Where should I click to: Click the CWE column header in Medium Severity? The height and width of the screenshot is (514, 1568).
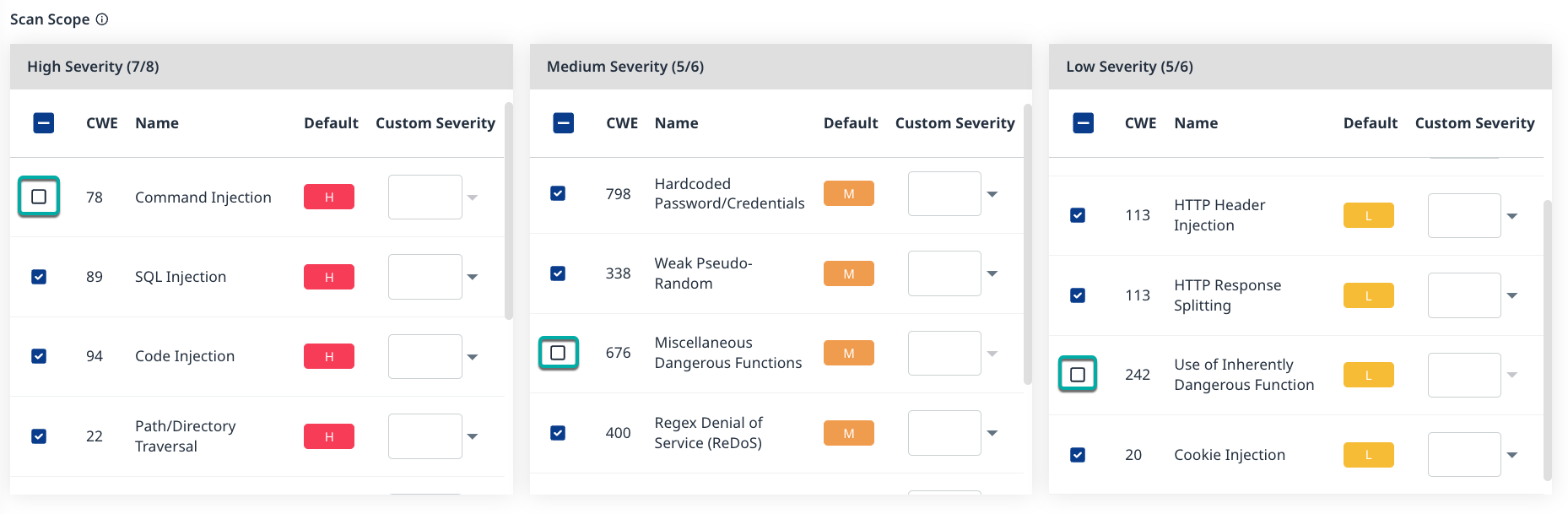point(622,123)
